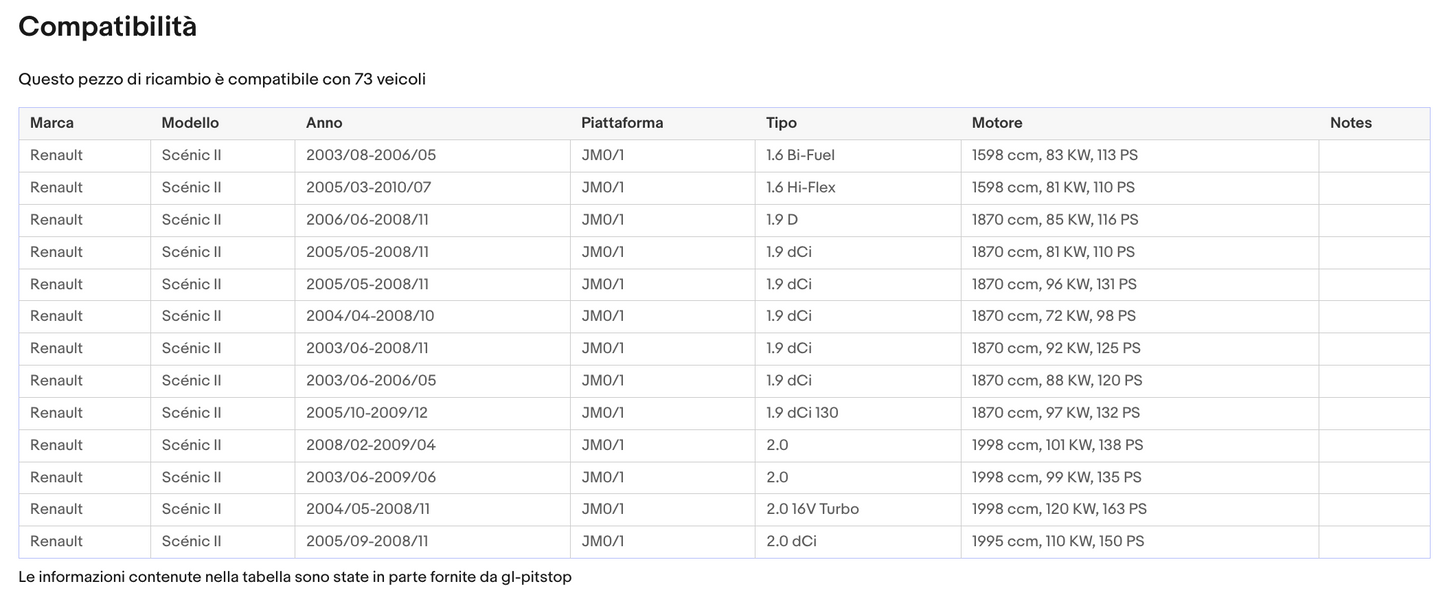Viewport: 1445px width, 595px height.
Task: Click the Compatibilità section heading
Action: coord(107,27)
